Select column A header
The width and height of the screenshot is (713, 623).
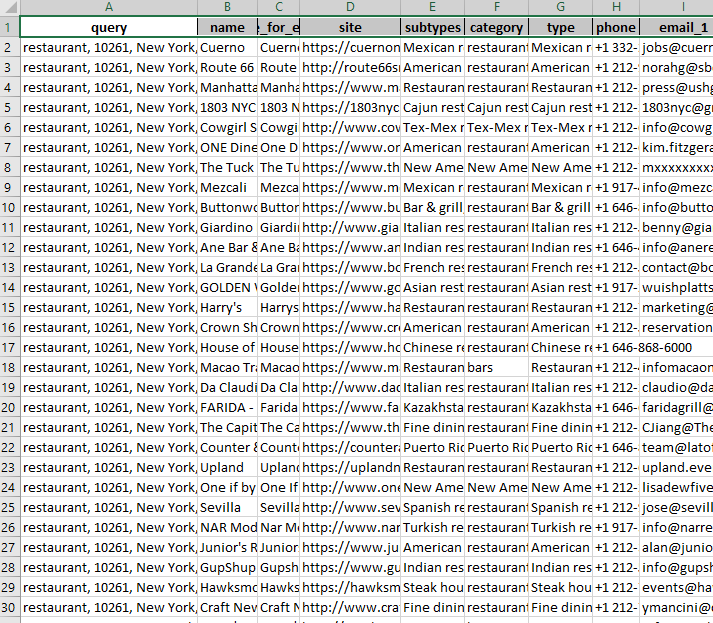pos(108,8)
